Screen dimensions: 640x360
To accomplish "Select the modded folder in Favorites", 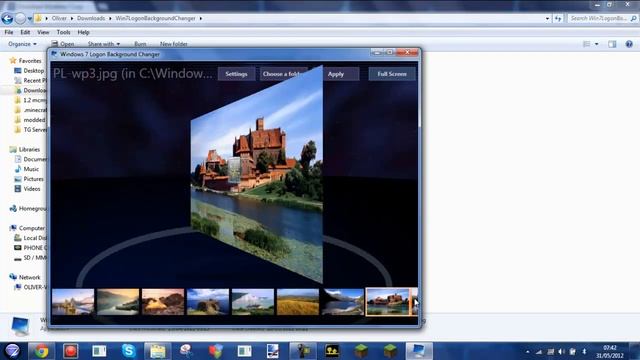I will pos(34,120).
